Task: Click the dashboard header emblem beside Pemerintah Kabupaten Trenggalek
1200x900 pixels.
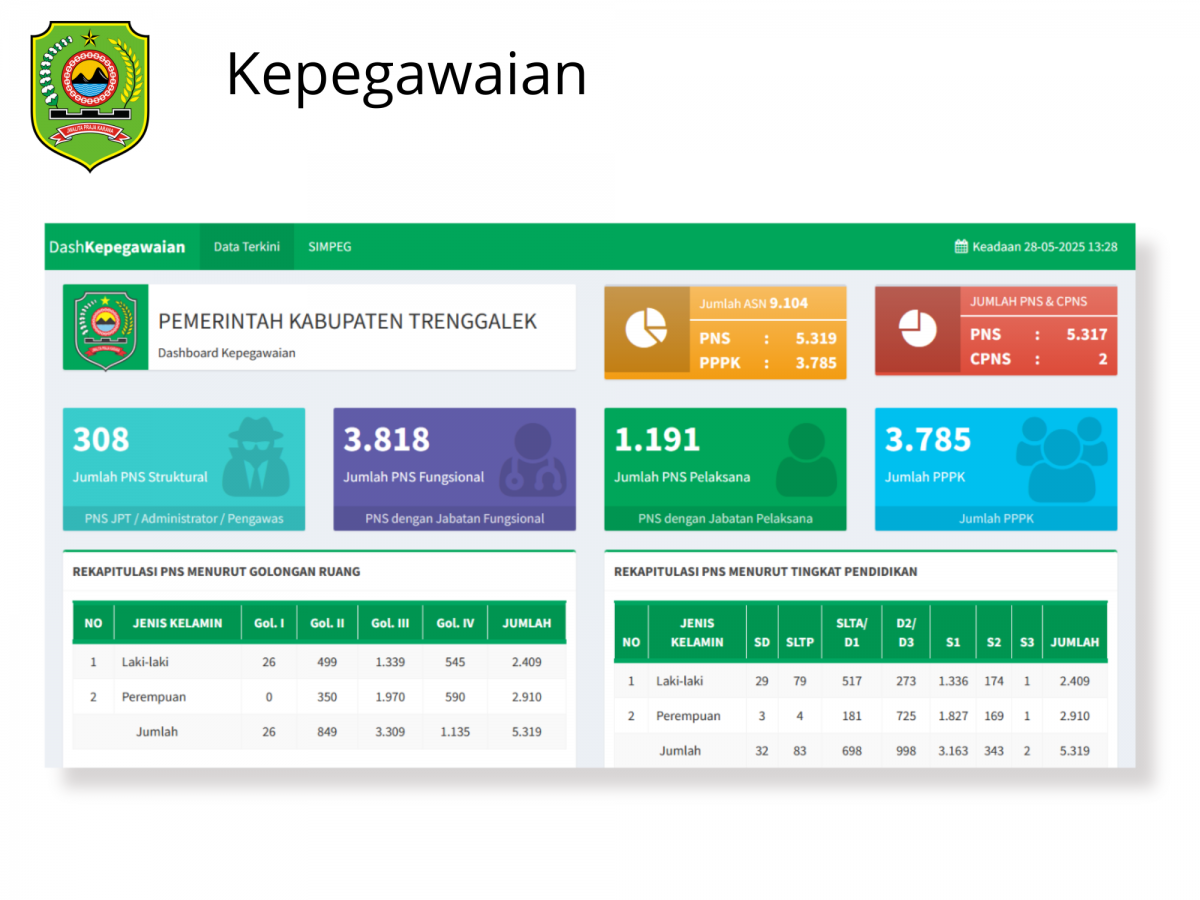Action: (x=106, y=327)
